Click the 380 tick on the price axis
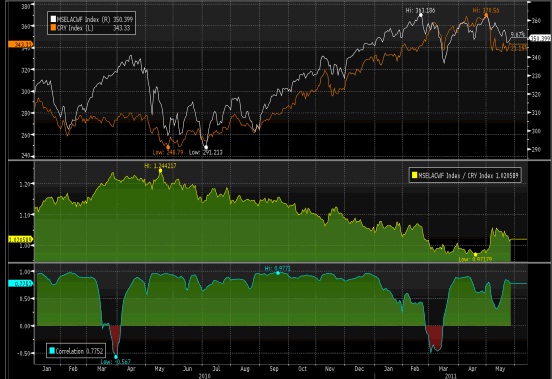This screenshot has height=379, width=552. [25, 6]
